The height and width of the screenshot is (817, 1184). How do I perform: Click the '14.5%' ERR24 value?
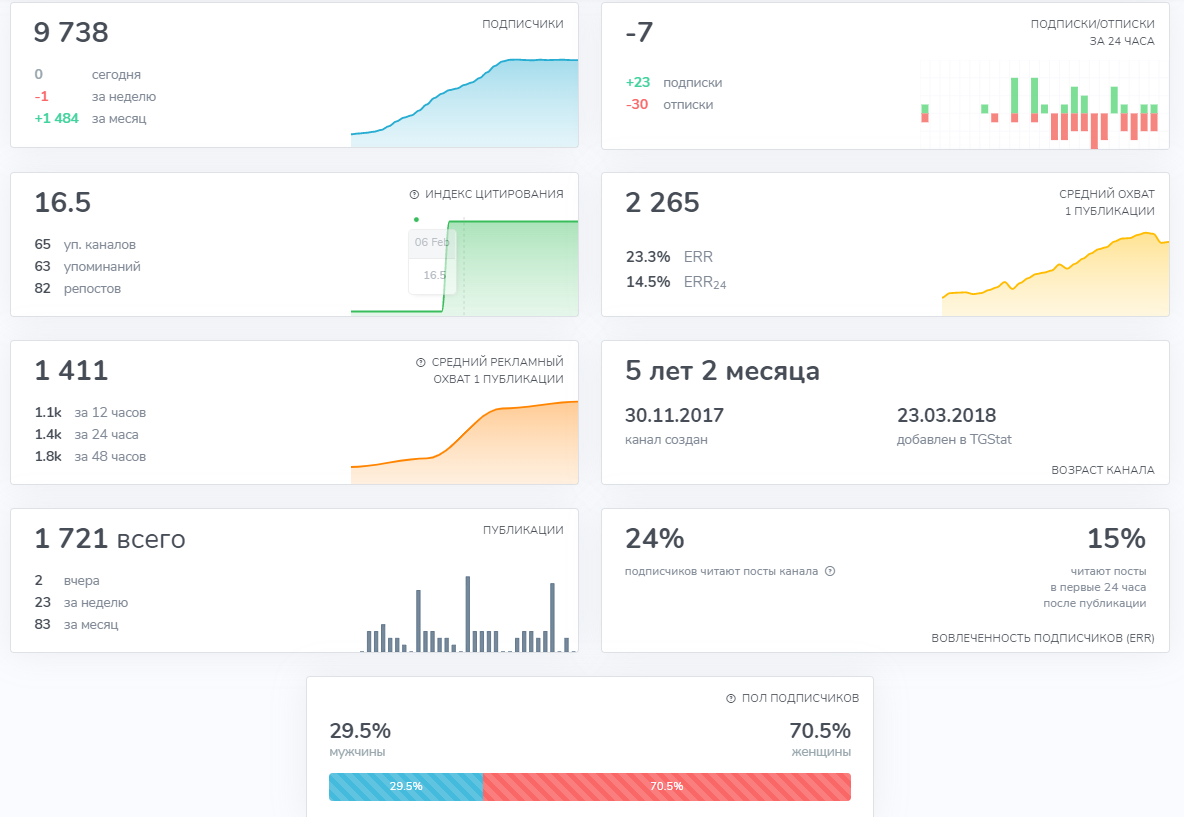point(648,282)
